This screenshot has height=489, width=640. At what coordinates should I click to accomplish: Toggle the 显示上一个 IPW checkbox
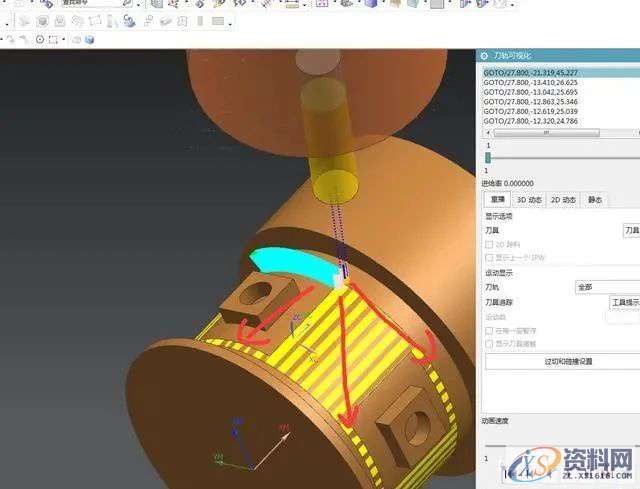click(x=488, y=258)
